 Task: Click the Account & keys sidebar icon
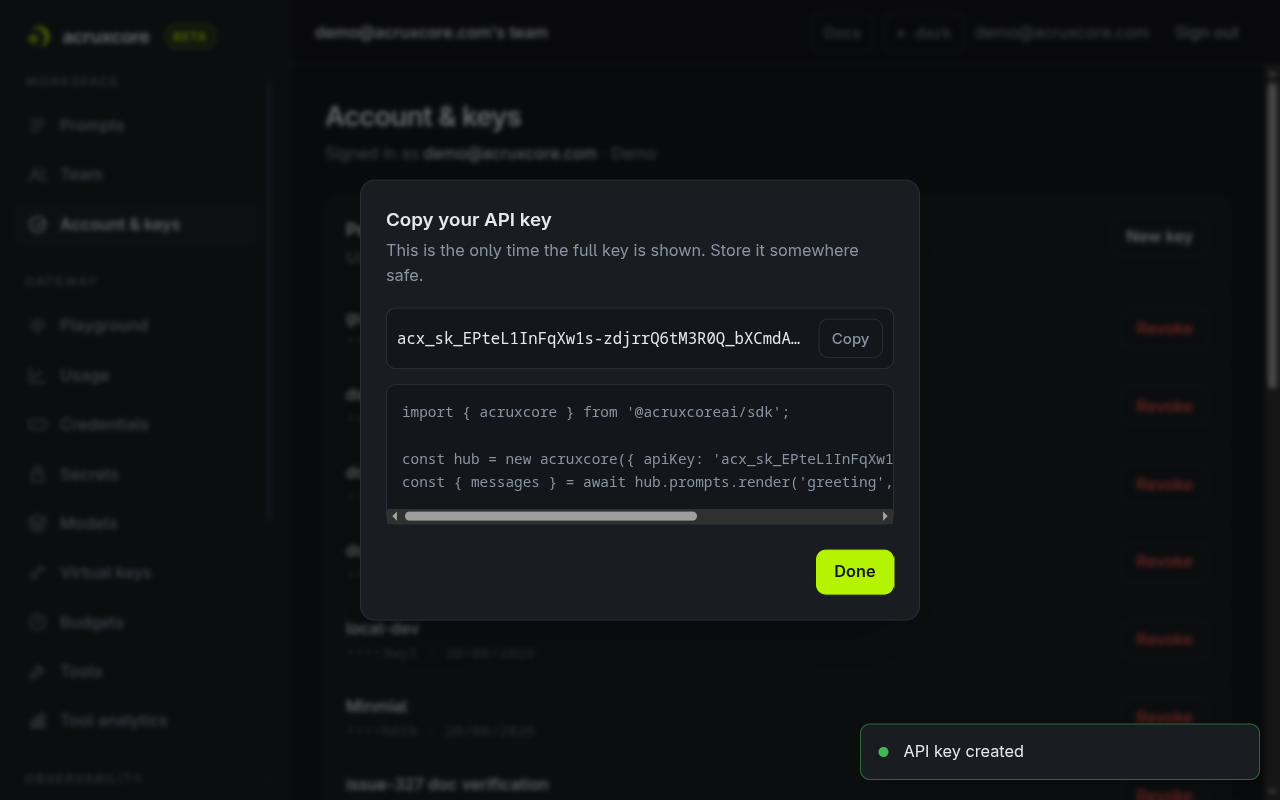[38, 224]
